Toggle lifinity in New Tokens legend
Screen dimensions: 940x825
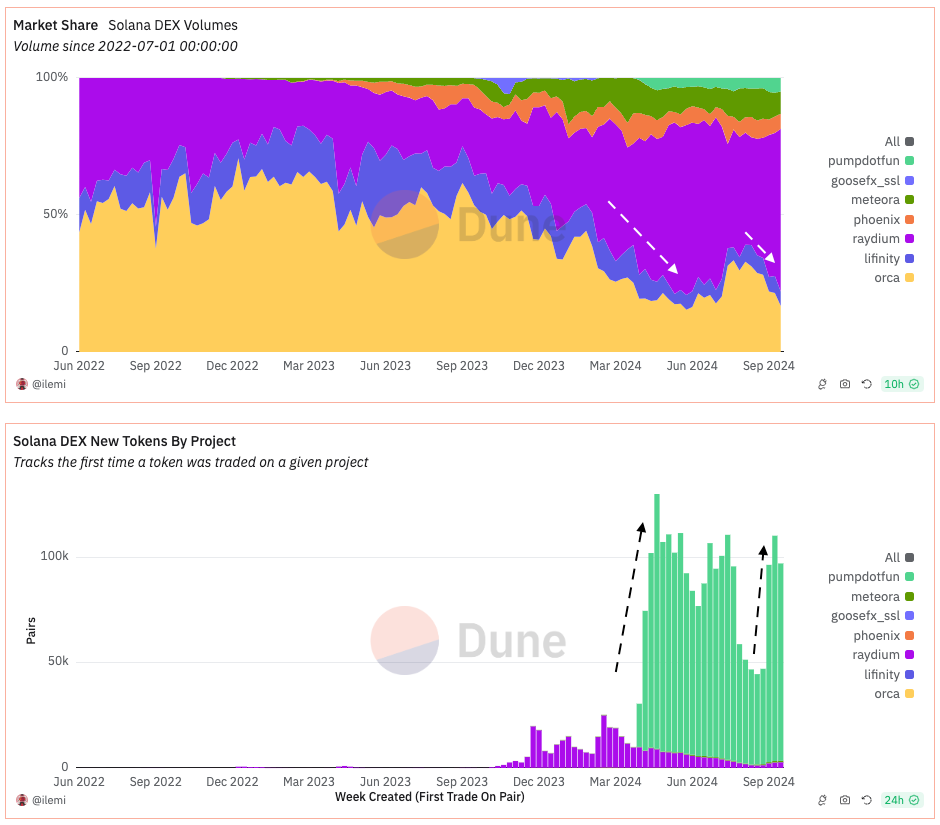click(x=889, y=675)
